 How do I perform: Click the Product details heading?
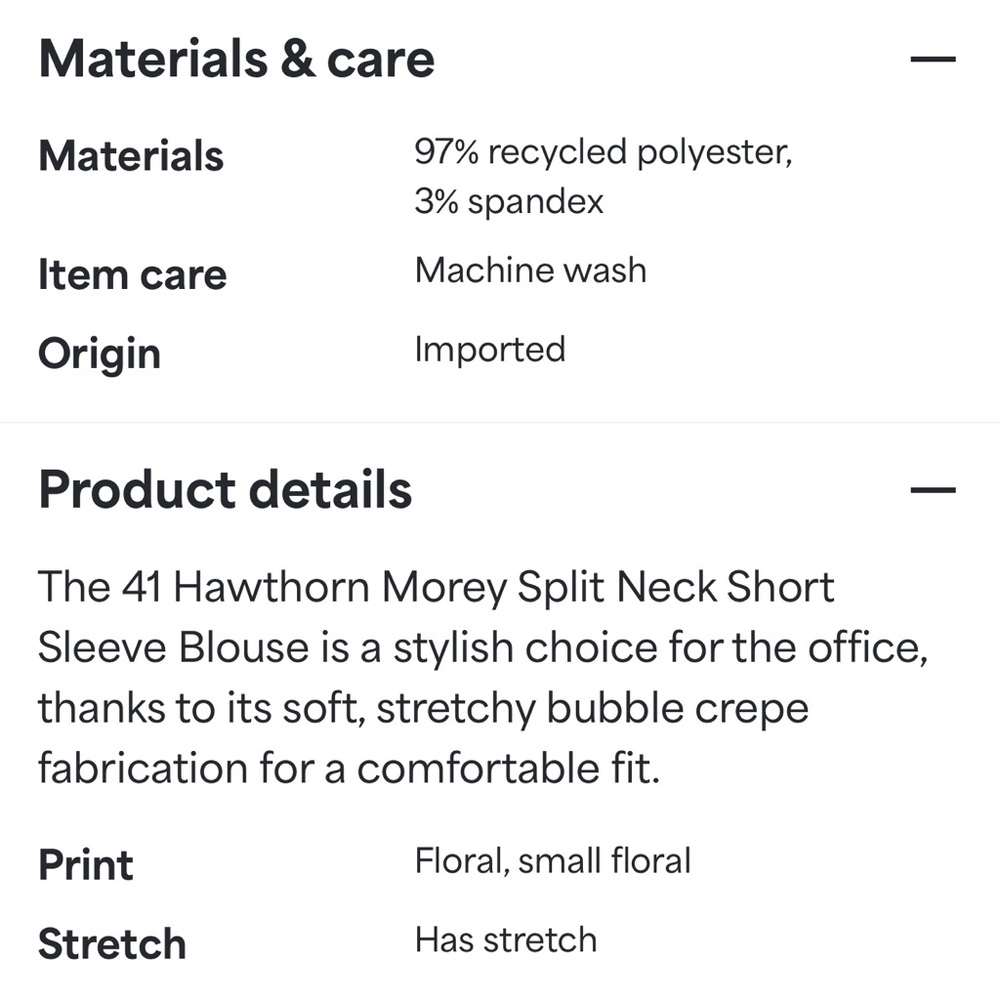click(x=225, y=490)
